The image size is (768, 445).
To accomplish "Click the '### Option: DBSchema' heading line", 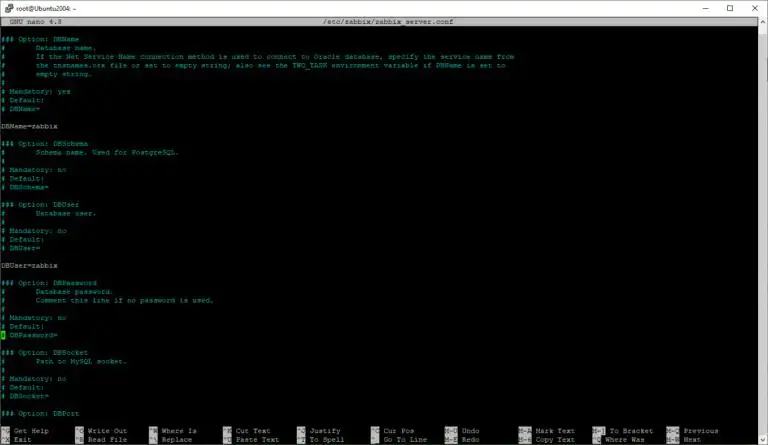I will [45, 144].
